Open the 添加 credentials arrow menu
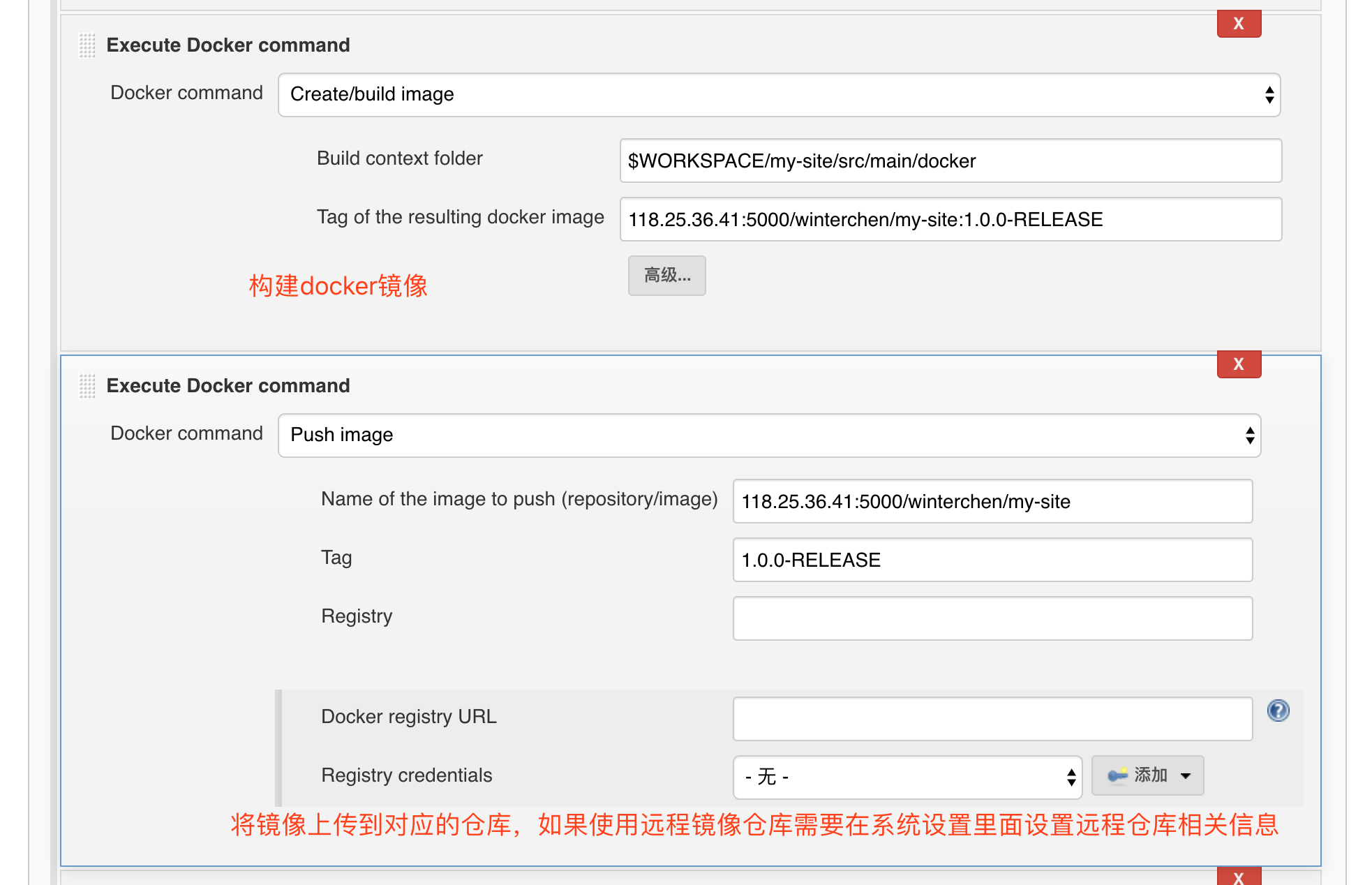The image size is (1372, 885). pos(1185,775)
